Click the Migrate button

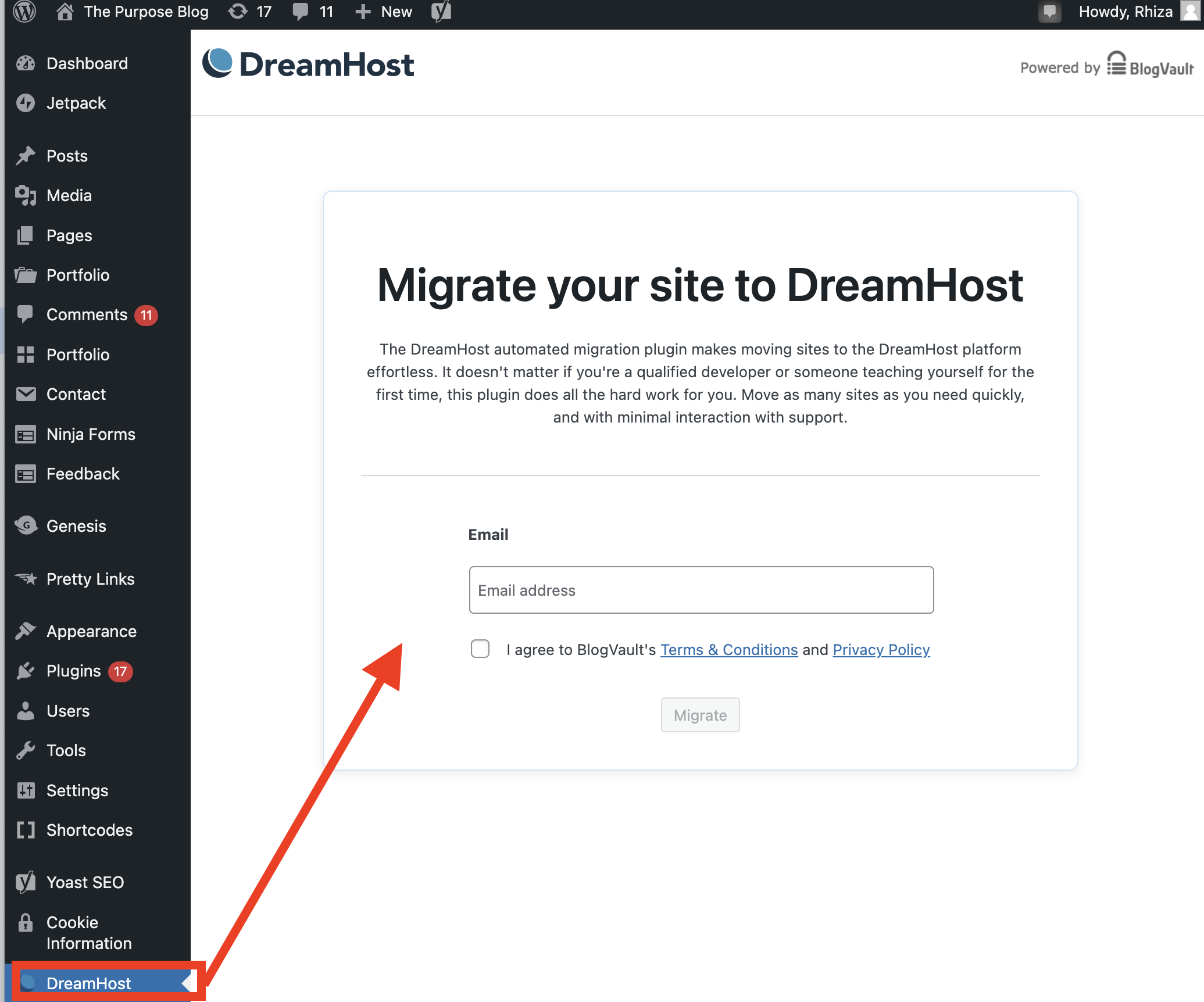700,715
